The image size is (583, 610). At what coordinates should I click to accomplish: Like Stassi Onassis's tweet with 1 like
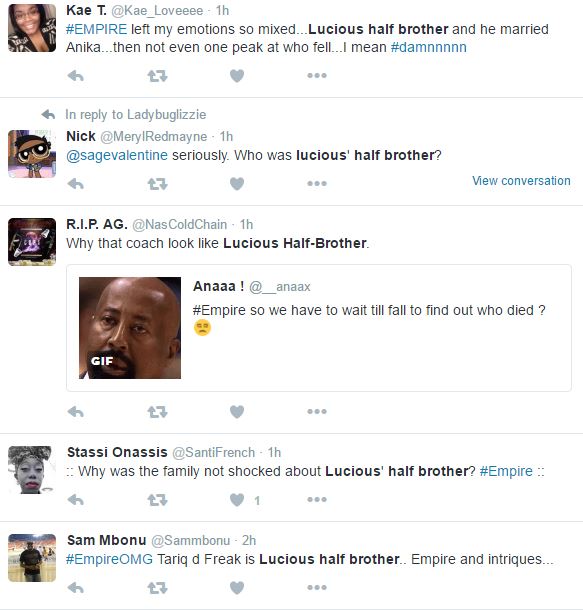pos(237,500)
